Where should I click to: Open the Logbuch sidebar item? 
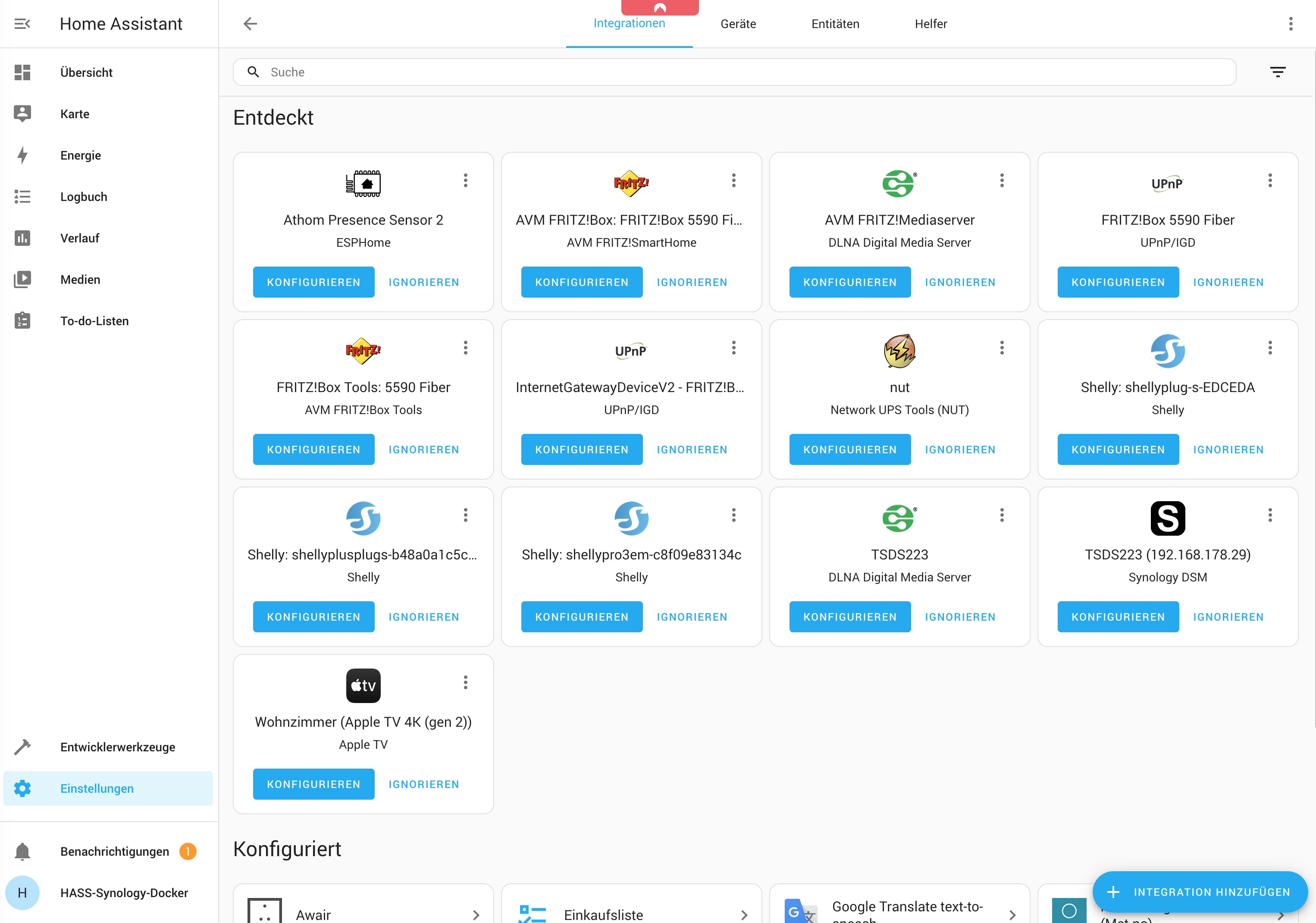point(84,197)
